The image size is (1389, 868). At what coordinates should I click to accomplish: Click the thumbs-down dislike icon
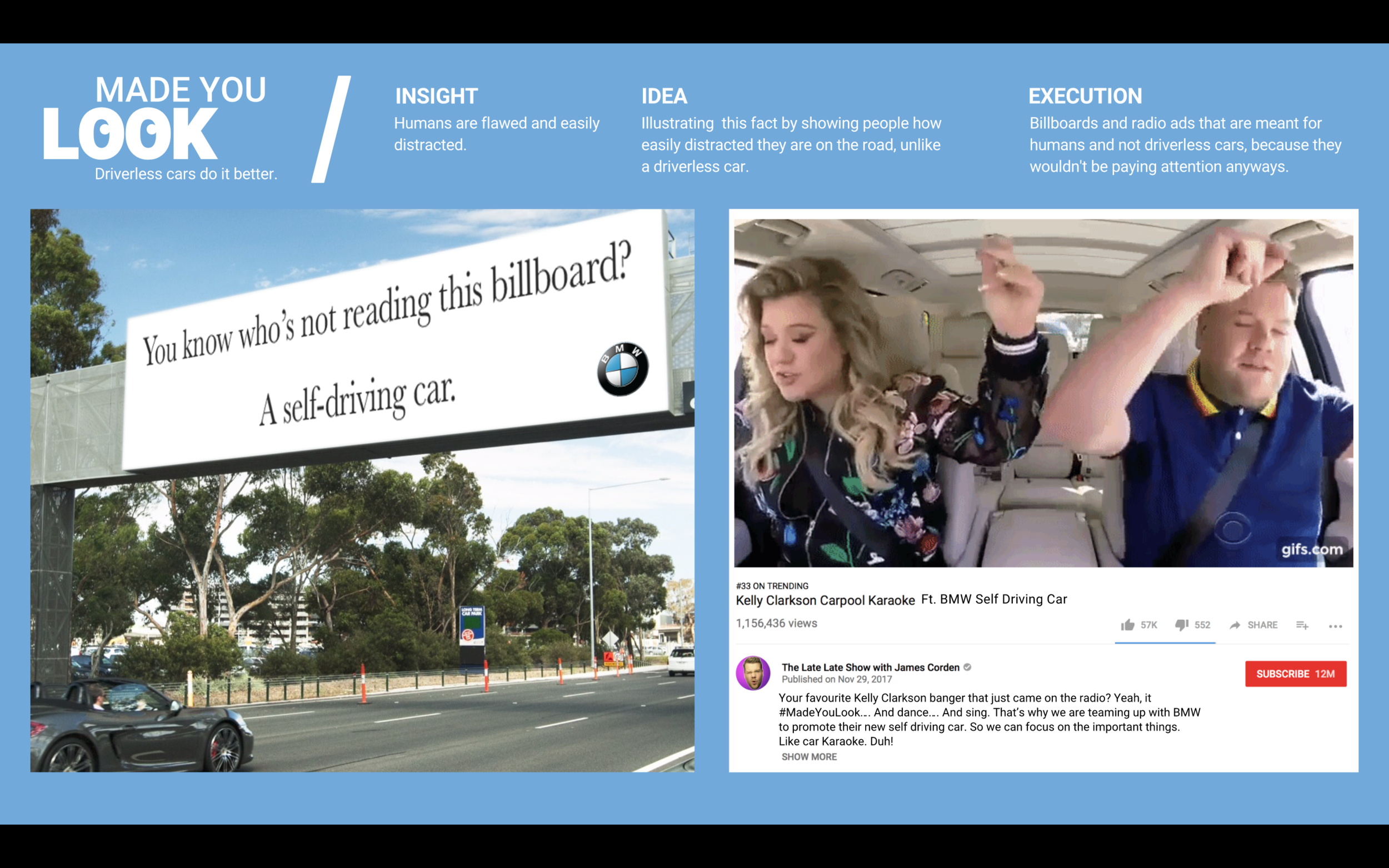[x=1181, y=625]
